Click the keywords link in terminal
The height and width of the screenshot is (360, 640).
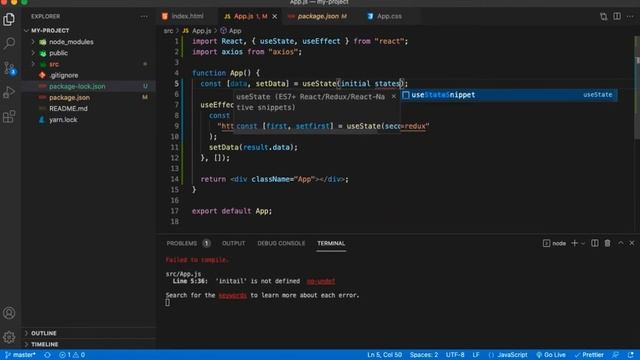coord(233,295)
